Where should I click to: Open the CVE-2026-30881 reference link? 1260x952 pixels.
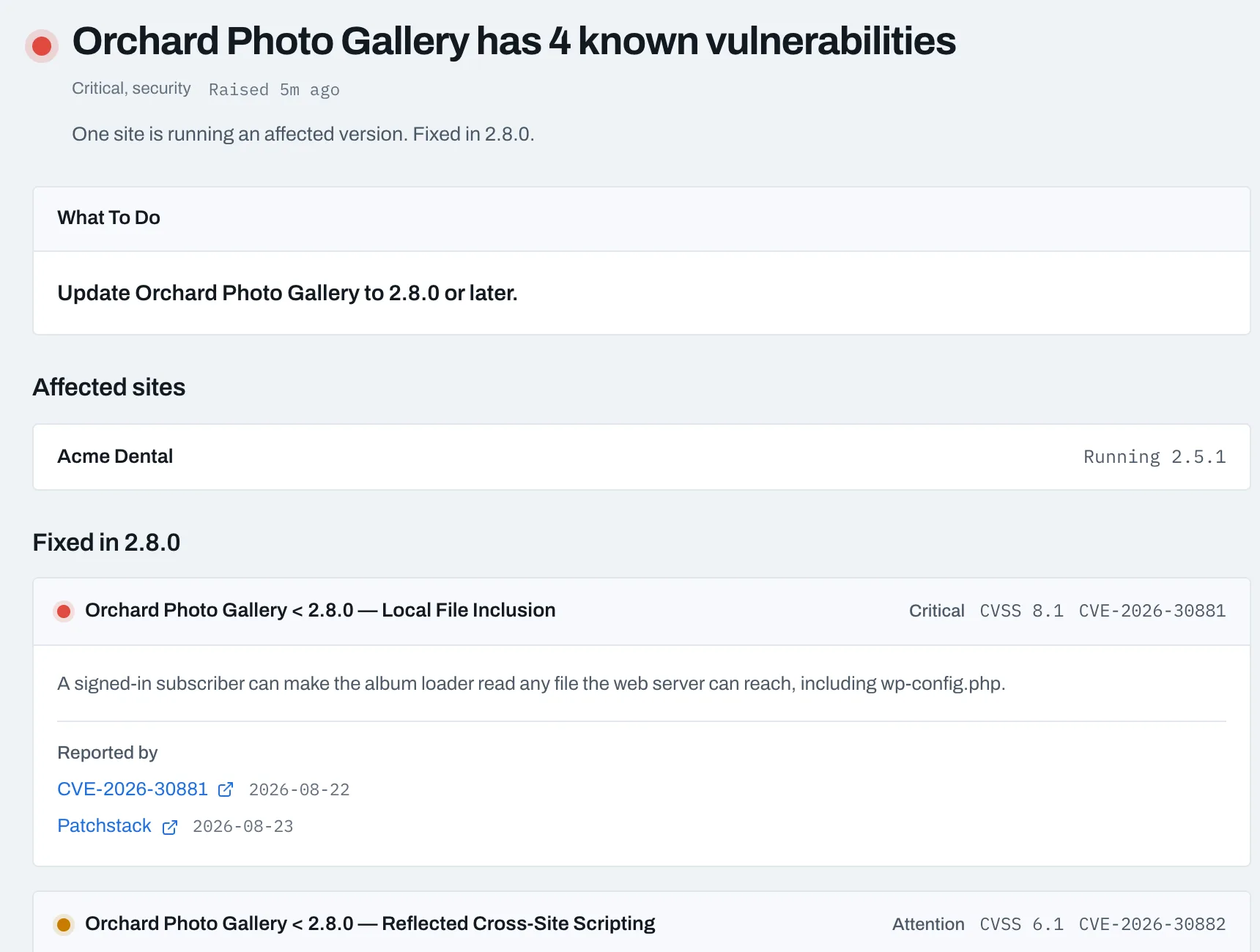point(133,789)
